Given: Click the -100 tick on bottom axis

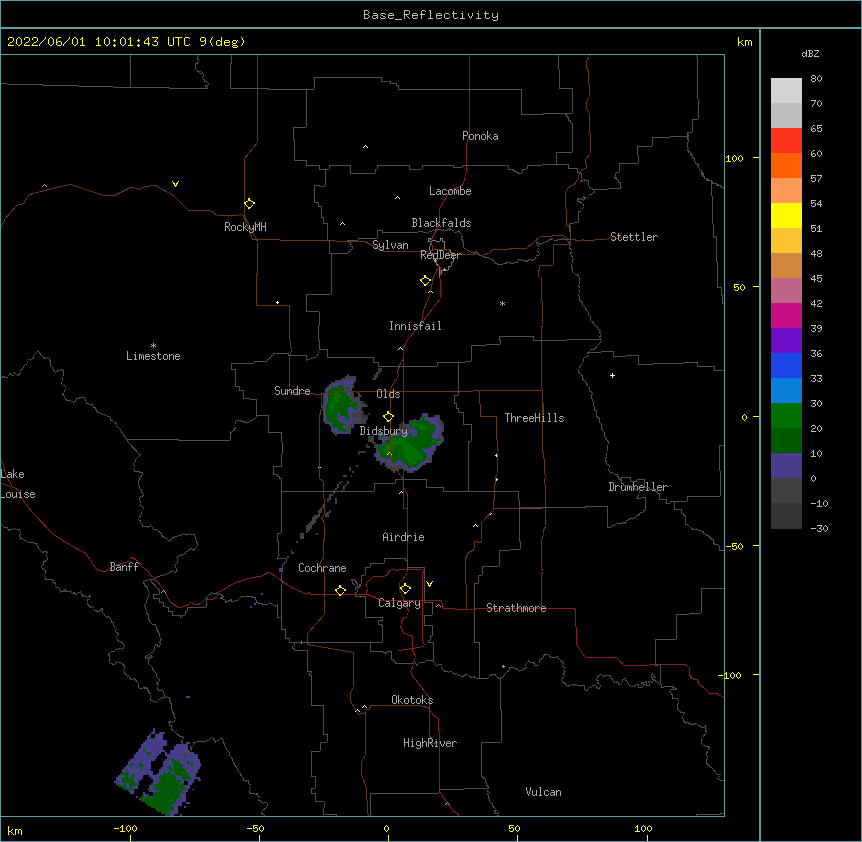Looking at the screenshot, I should [125, 828].
